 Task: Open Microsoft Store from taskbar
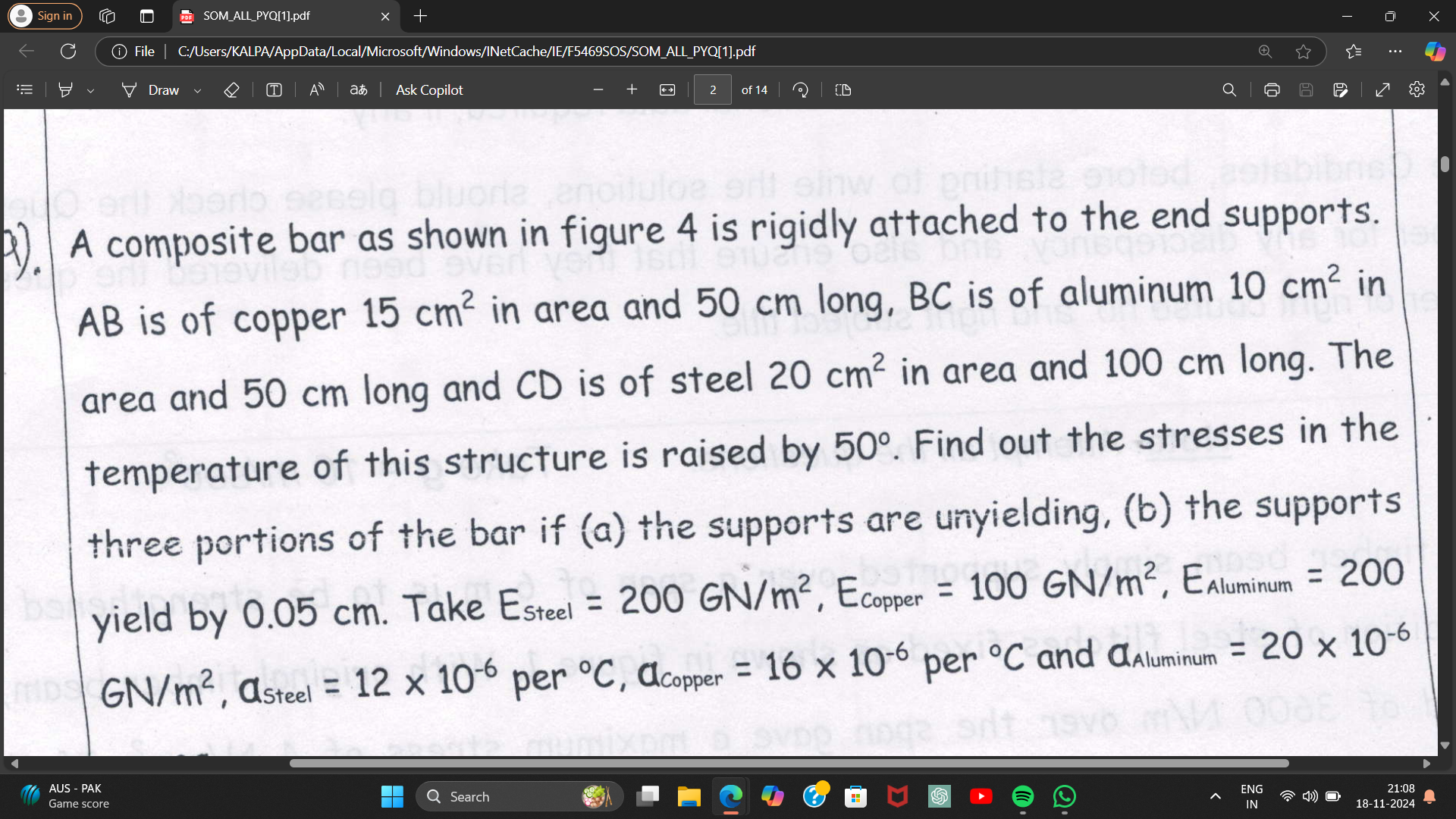[855, 796]
